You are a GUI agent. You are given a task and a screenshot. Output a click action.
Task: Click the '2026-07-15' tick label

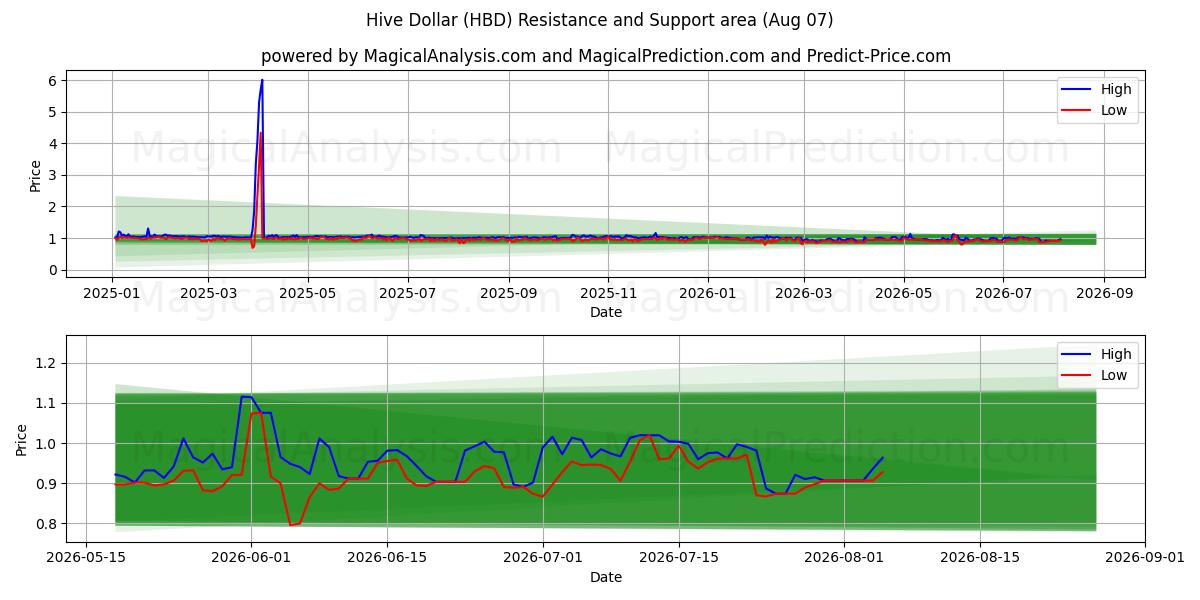[x=679, y=557]
